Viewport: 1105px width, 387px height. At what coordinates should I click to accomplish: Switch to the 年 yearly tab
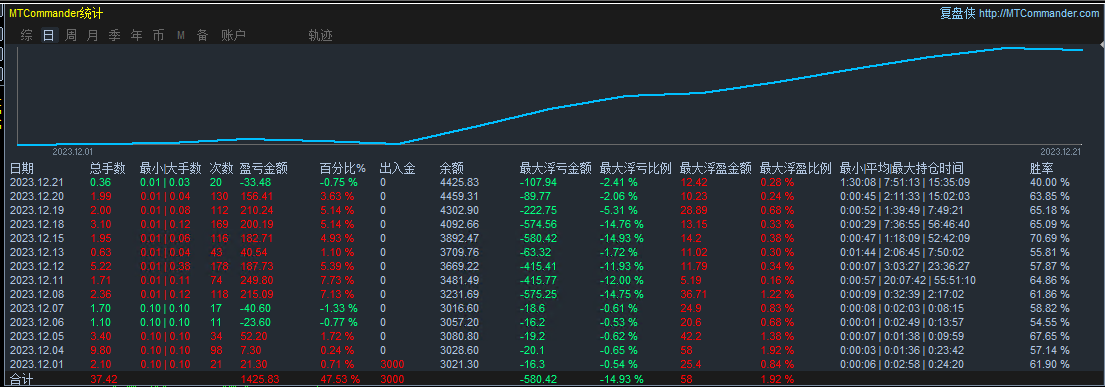click(x=137, y=35)
